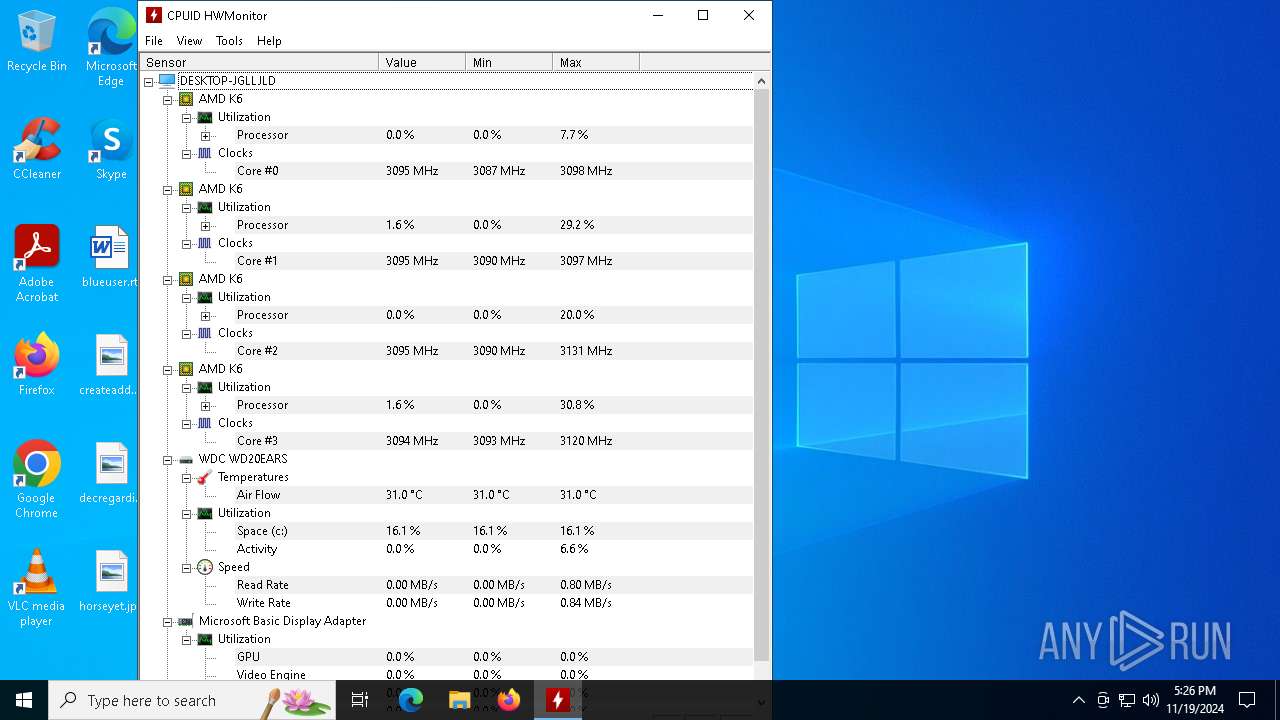This screenshot has height=720, width=1280.
Task: Open the Recycle Bin desktop icon
Action: click(x=37, y=42)
